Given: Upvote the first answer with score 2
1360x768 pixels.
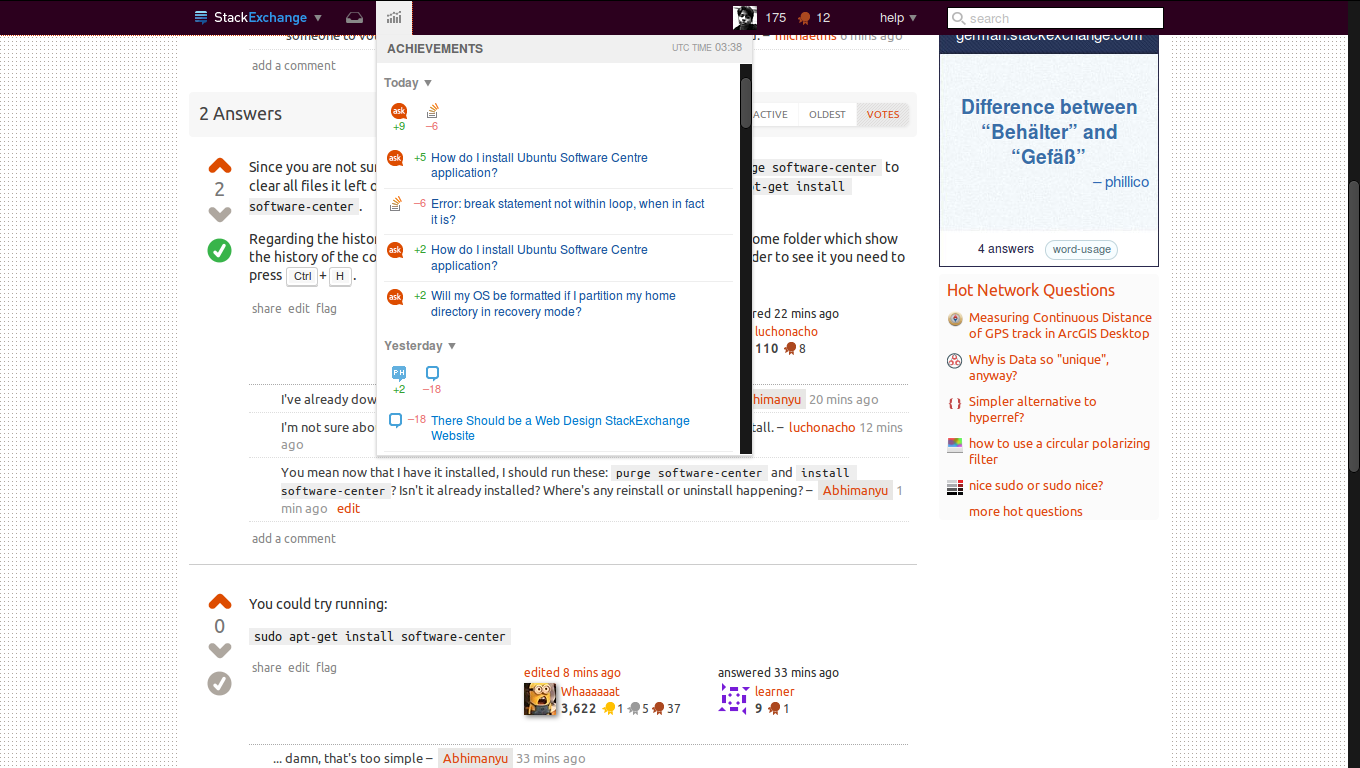Looking at the screenshot, I should (x=220, y=166).
